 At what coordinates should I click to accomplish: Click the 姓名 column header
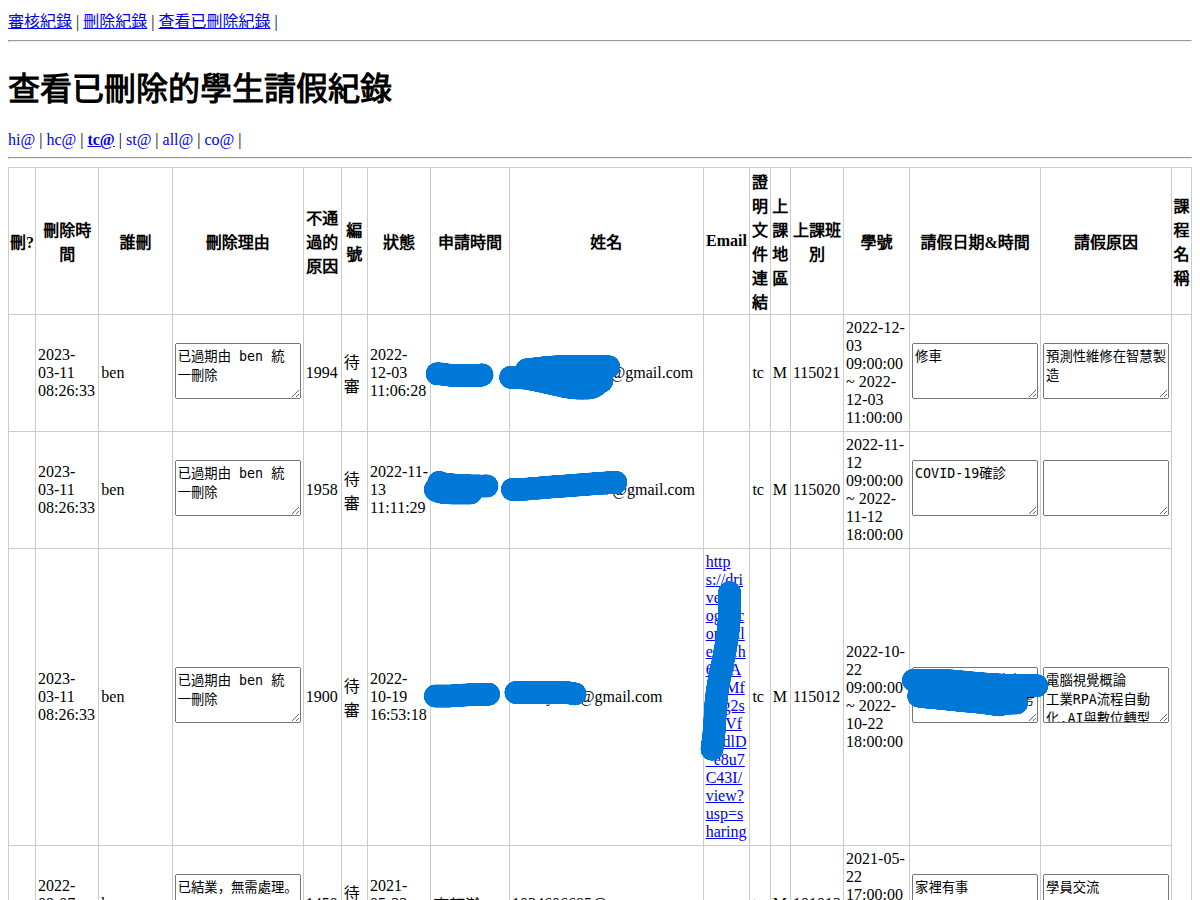[x=606, y=242]
